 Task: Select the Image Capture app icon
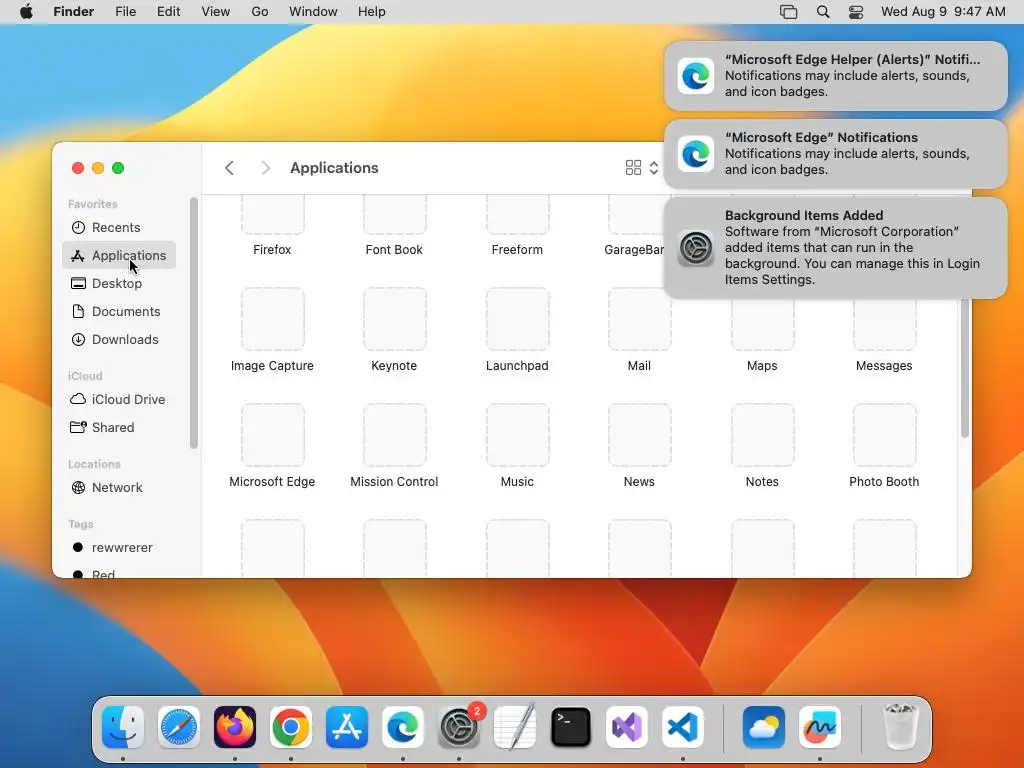[272, 319]
